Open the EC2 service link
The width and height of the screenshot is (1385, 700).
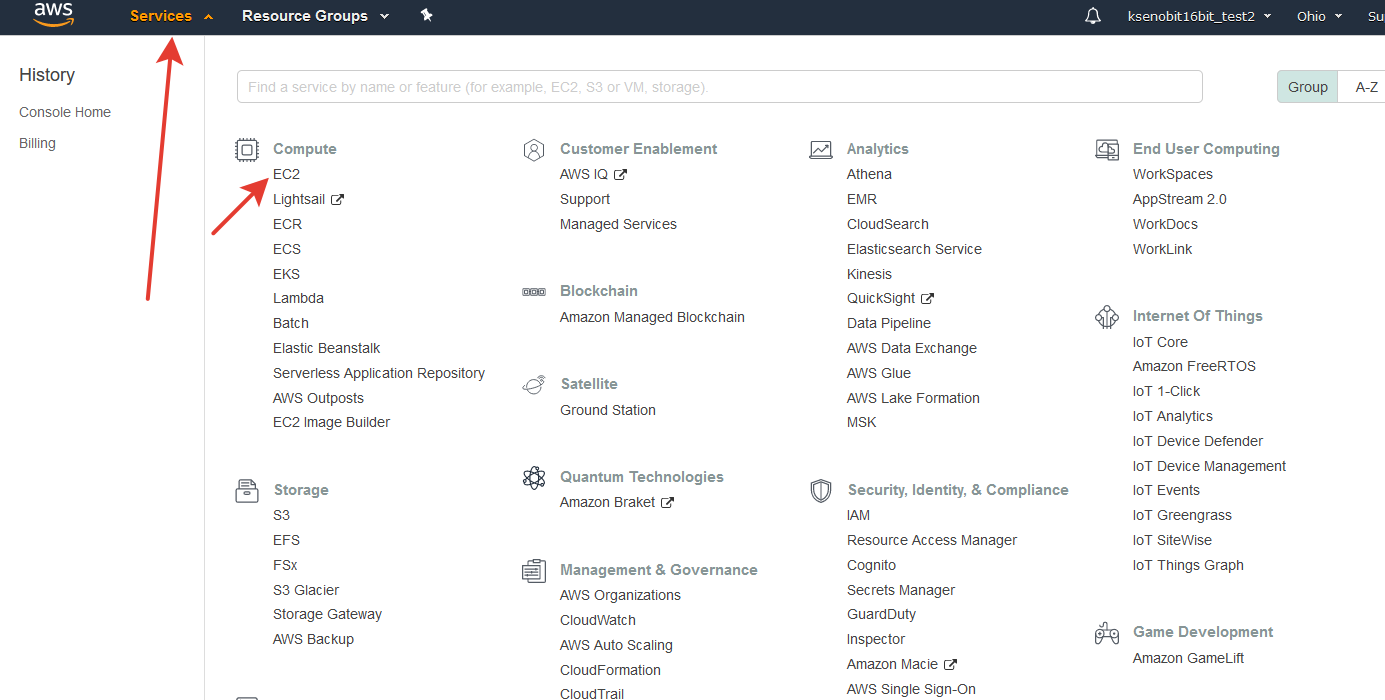tap(286, 174)
